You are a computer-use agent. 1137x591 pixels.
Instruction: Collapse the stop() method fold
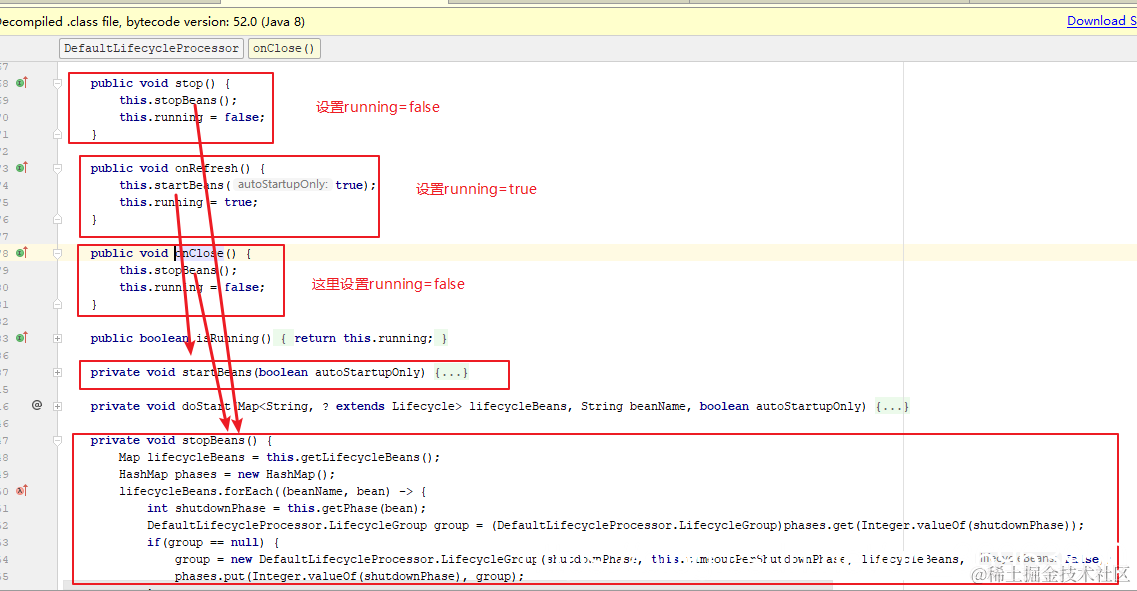point(57,83)
